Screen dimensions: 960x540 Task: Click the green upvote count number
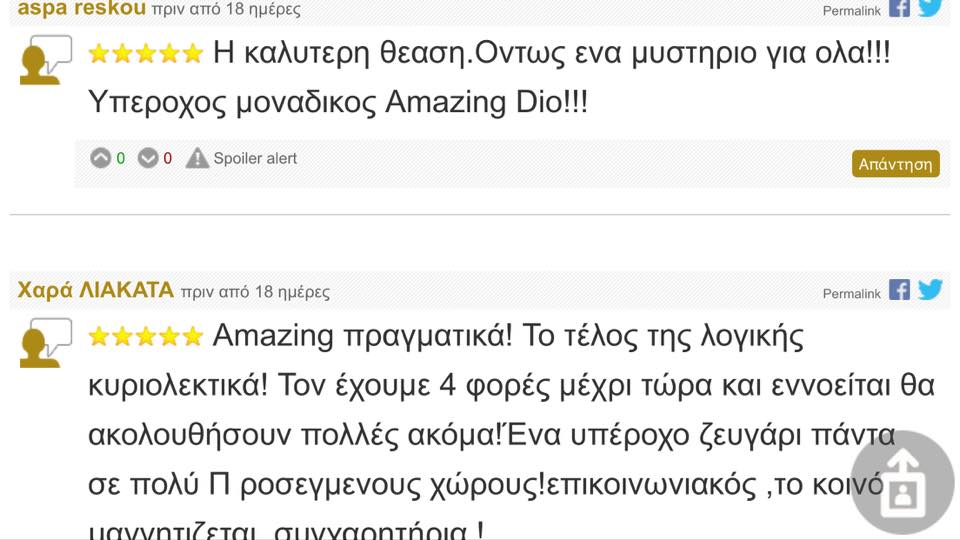pyautogui.click(x=121, y=159)
